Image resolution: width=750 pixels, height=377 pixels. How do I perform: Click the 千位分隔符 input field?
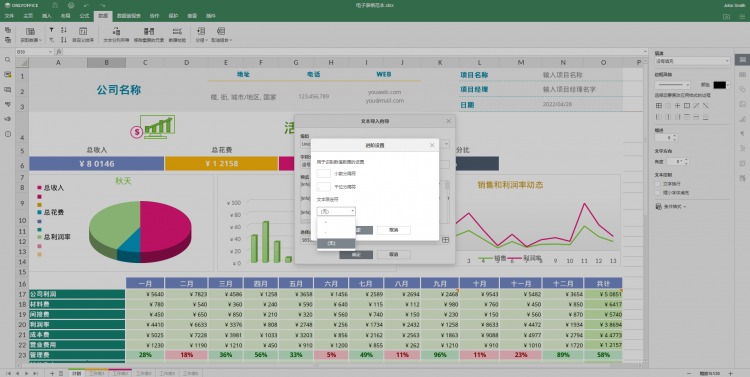(x=323, y=187)
